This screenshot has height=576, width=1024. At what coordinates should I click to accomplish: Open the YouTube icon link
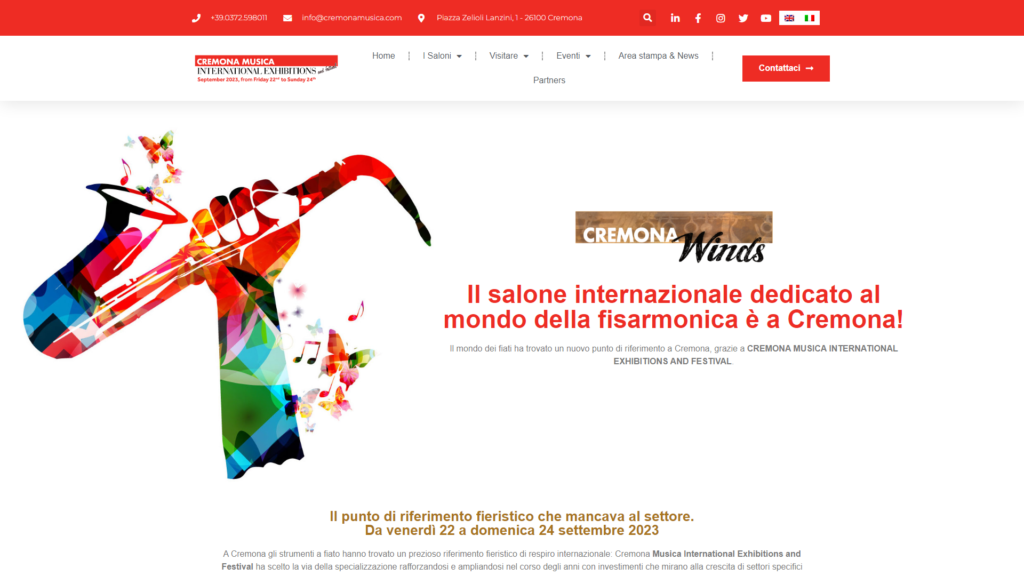(766, 18)
